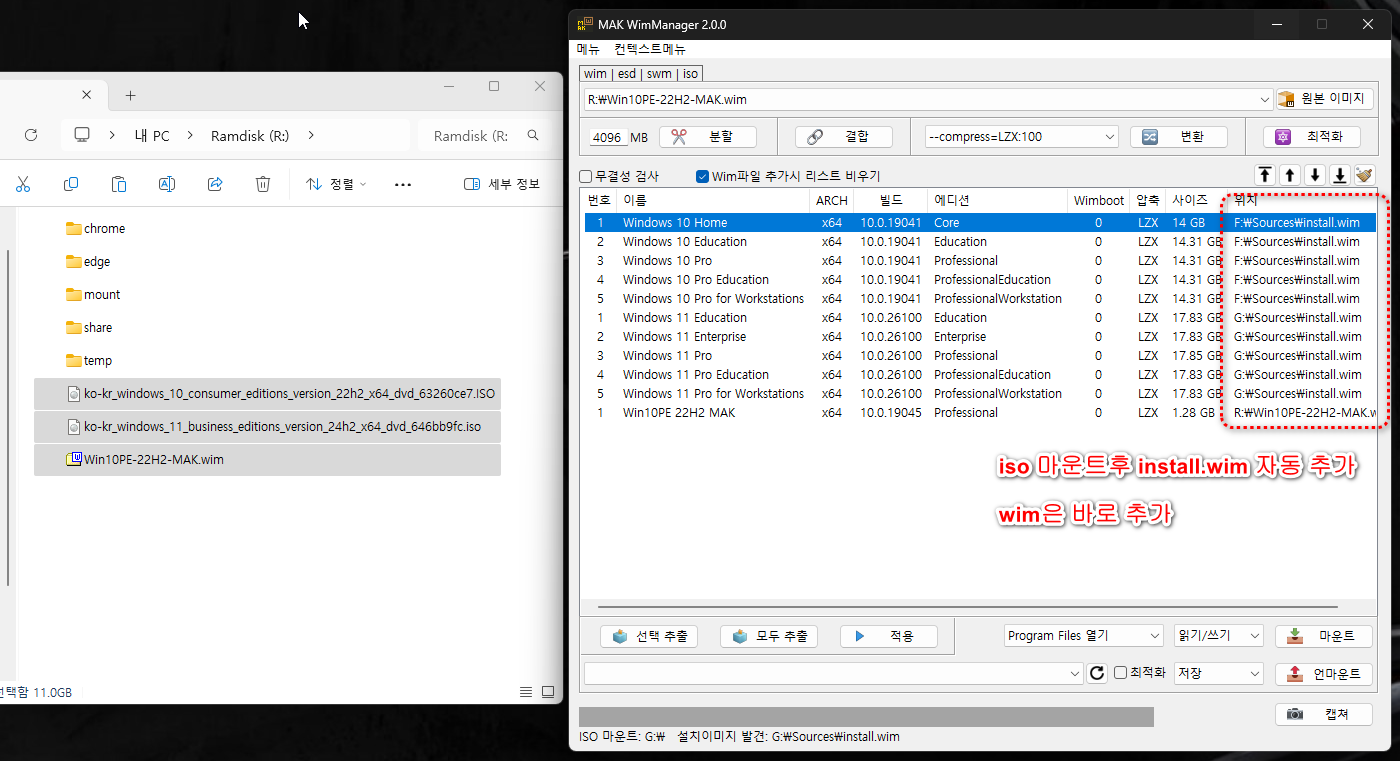Image resolution: width=1400 pixels, height=761 pixels.
Task: Select the wim | esd | swm | iso tab
Action: pos(641,74)
